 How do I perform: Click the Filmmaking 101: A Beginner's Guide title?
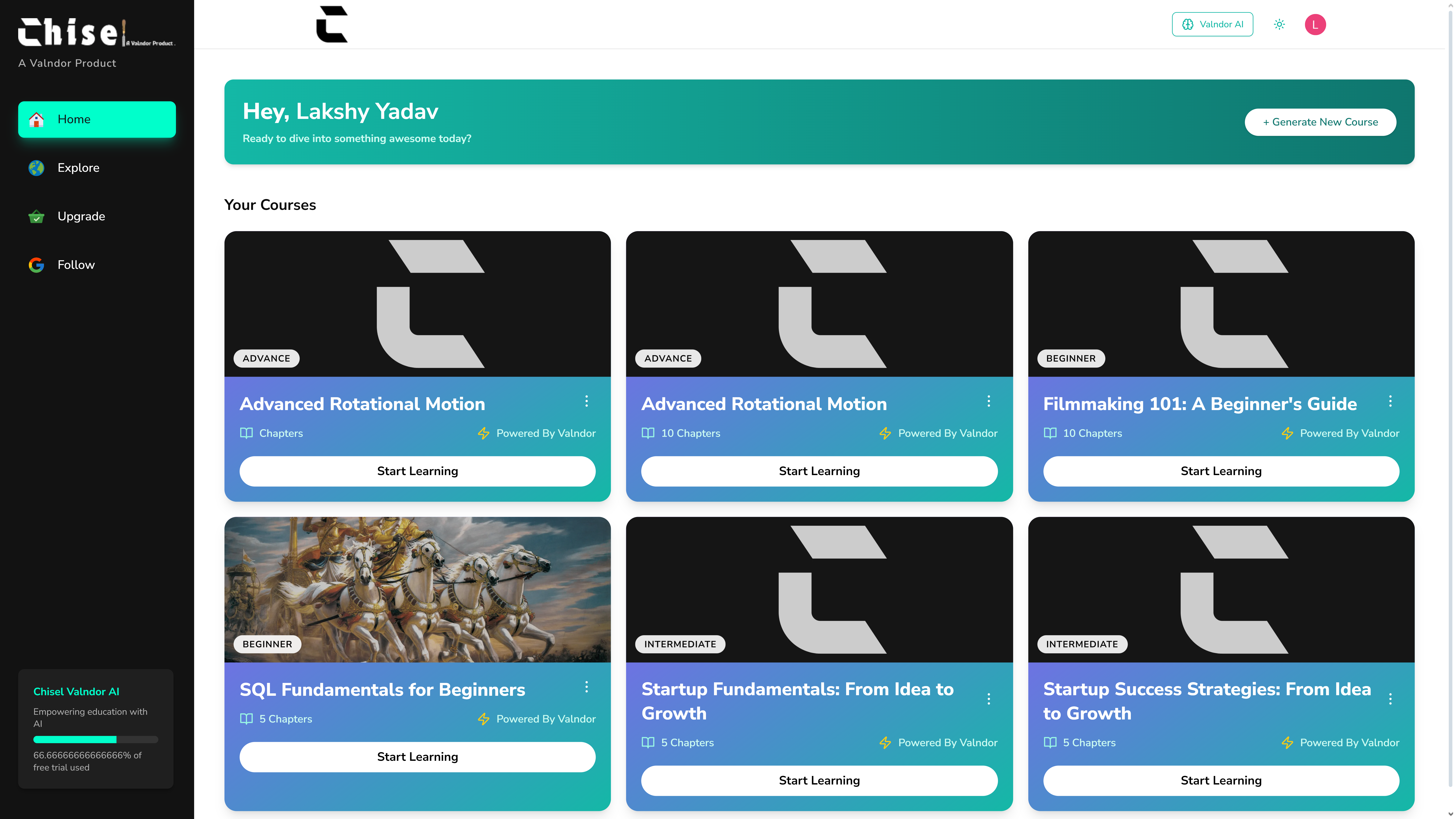coord(1200,404)
